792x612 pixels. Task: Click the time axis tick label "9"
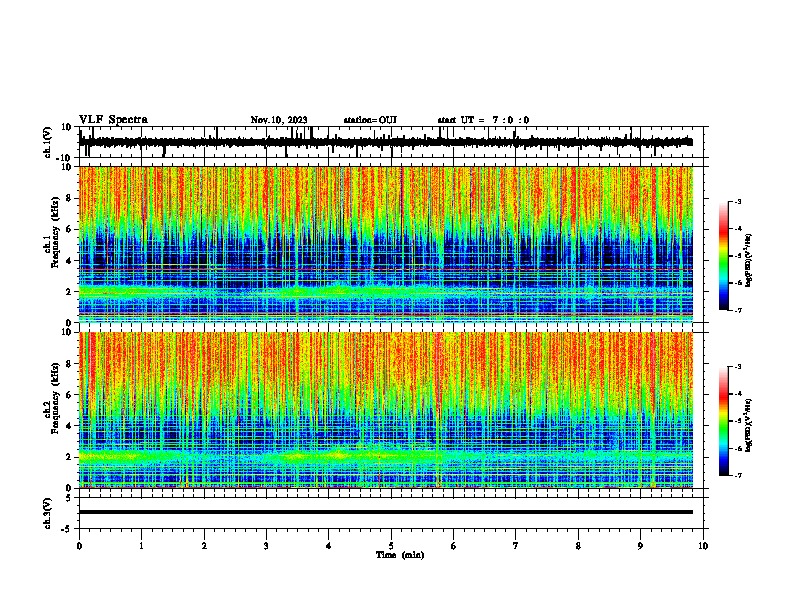point(640,546)
